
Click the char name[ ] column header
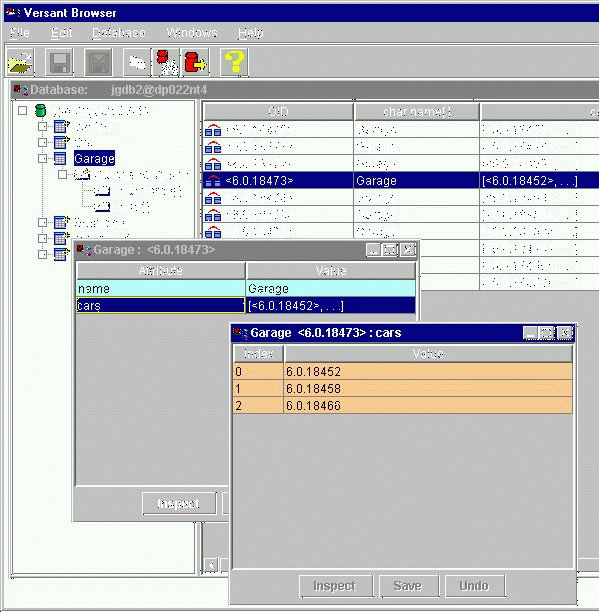point(417,112)
